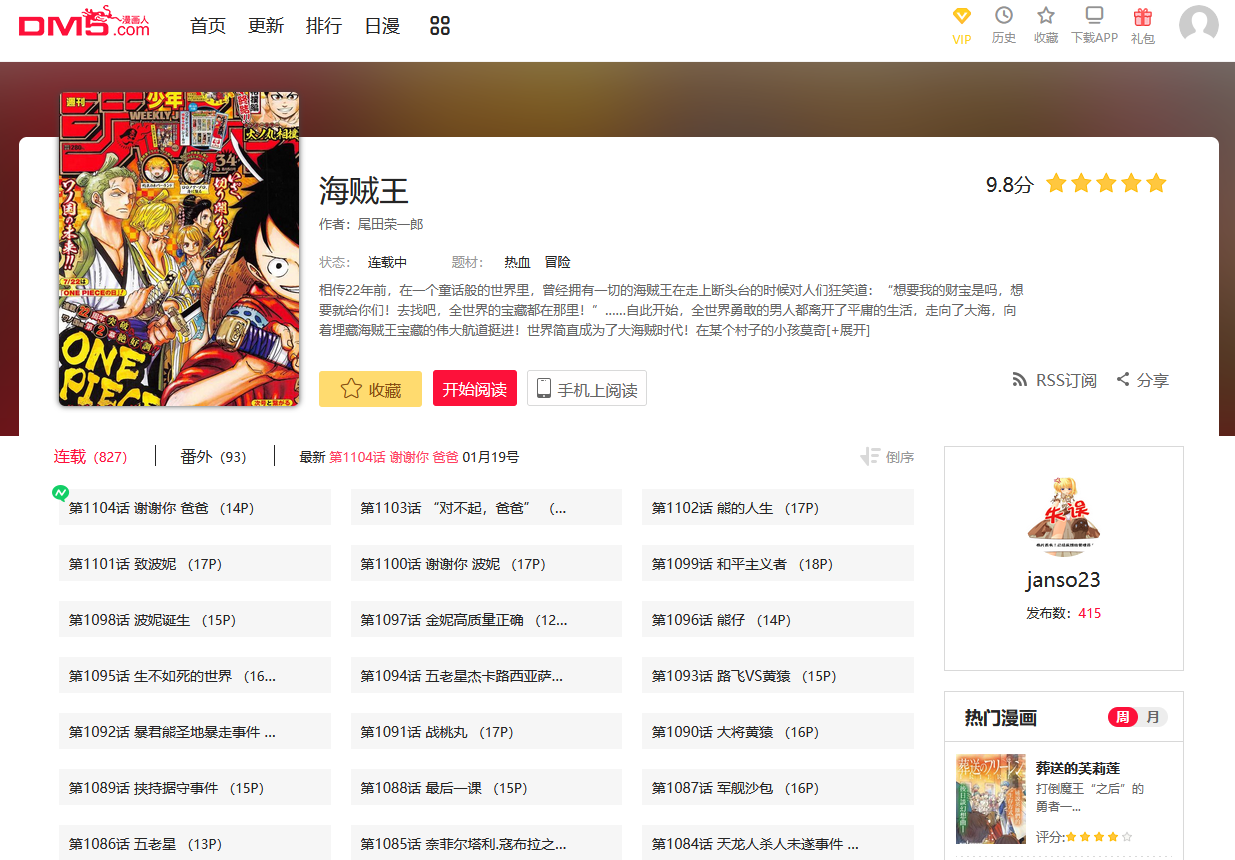Open chapter 第1088话 最后一课
This screenshot has width=1235, height=860.
[486, 787]
